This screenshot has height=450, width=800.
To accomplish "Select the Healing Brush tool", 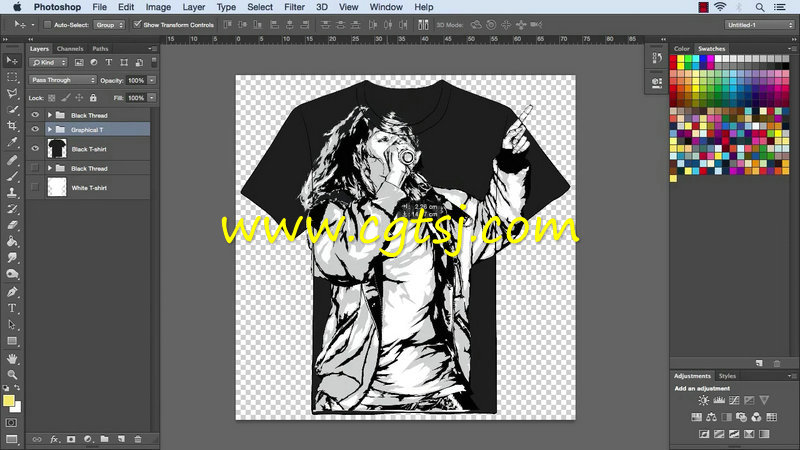I will tap(12, 160).
